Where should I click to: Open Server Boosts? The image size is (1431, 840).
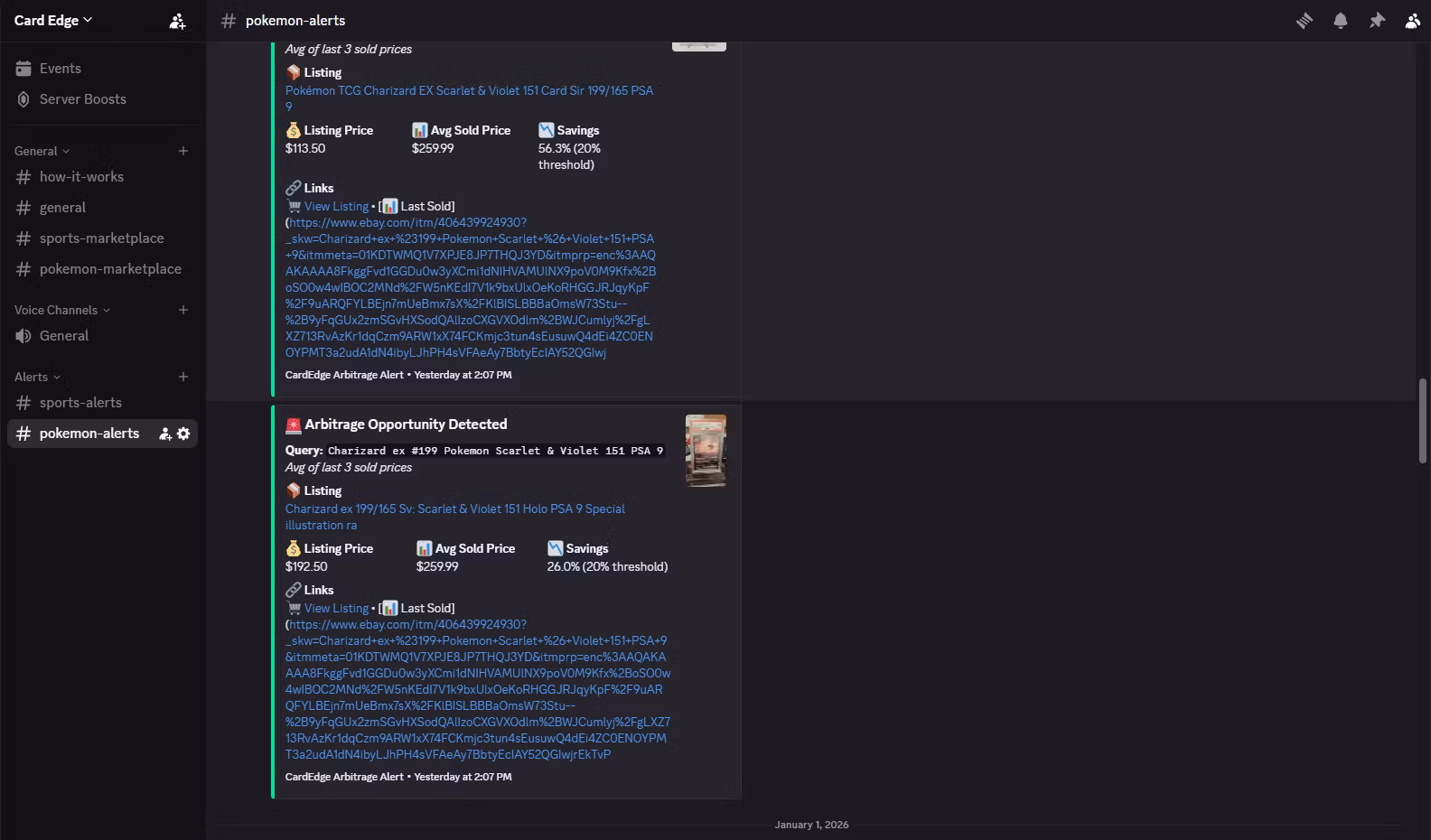coord(103,99)
